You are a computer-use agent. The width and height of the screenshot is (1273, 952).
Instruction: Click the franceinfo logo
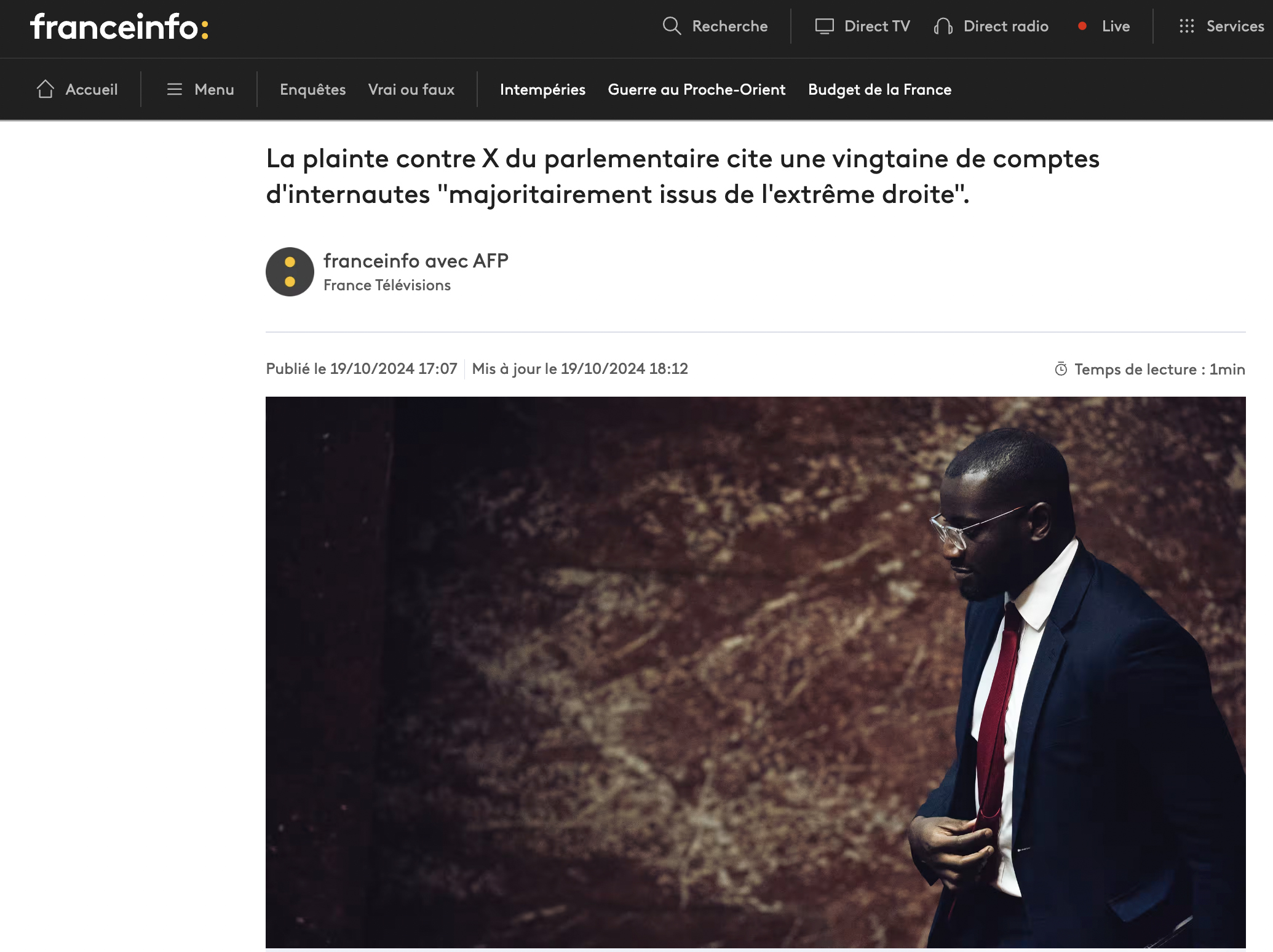coord(119,27)
